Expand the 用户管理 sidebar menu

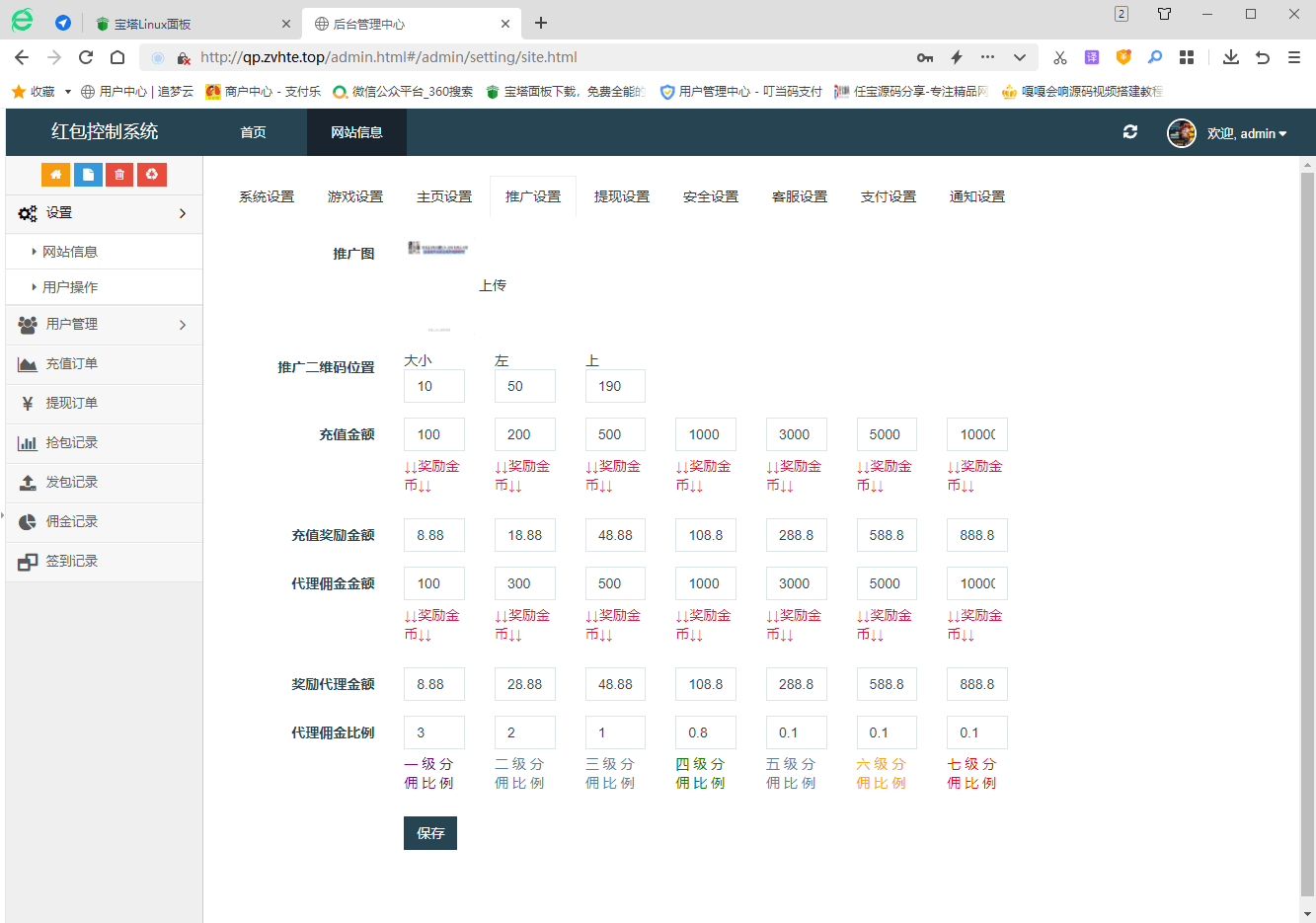pos(104,324)
